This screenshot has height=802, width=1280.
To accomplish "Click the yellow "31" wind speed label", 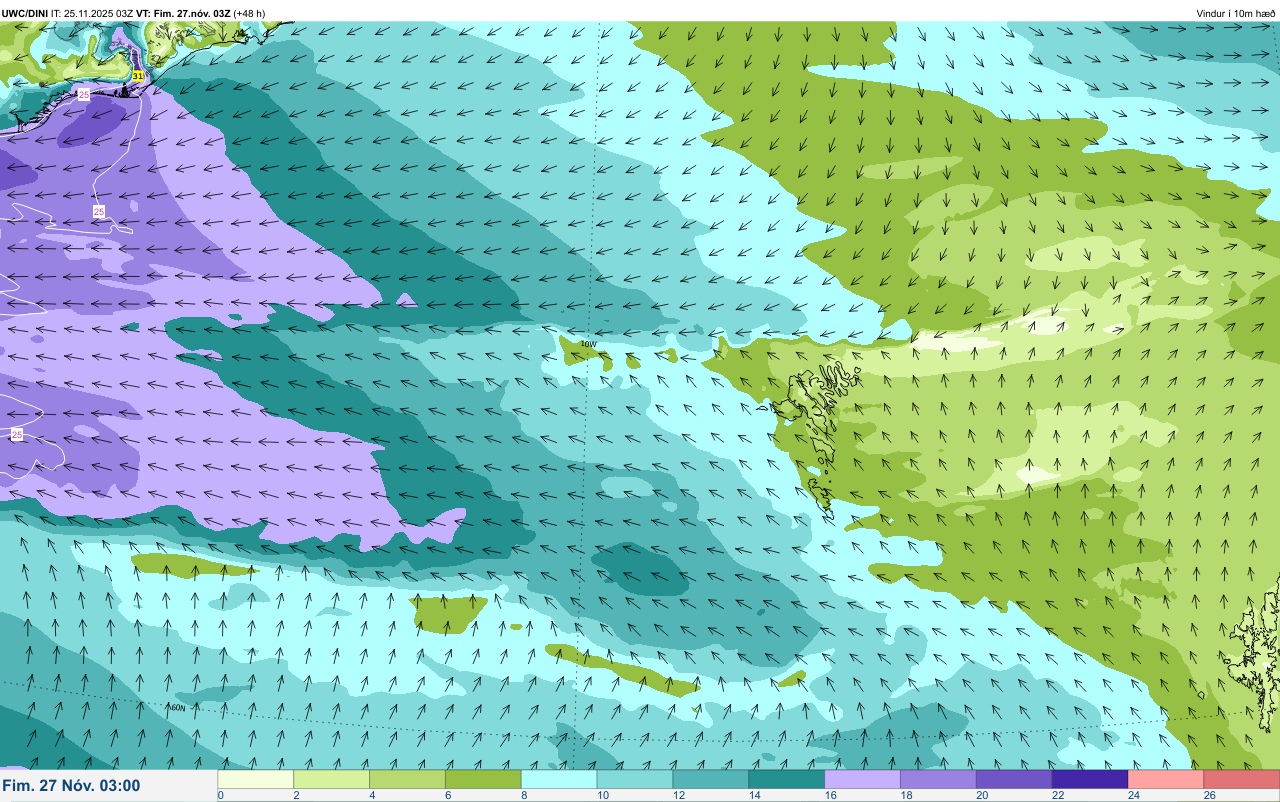I will [138, 76].
